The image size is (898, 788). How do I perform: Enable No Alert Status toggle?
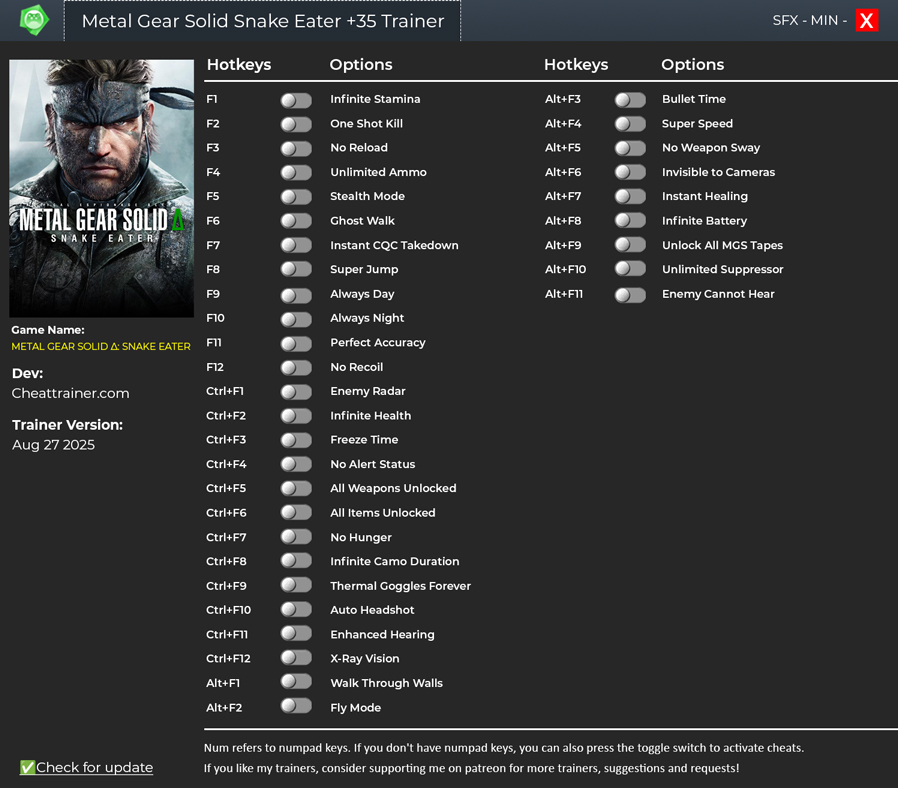coord(296,464)
